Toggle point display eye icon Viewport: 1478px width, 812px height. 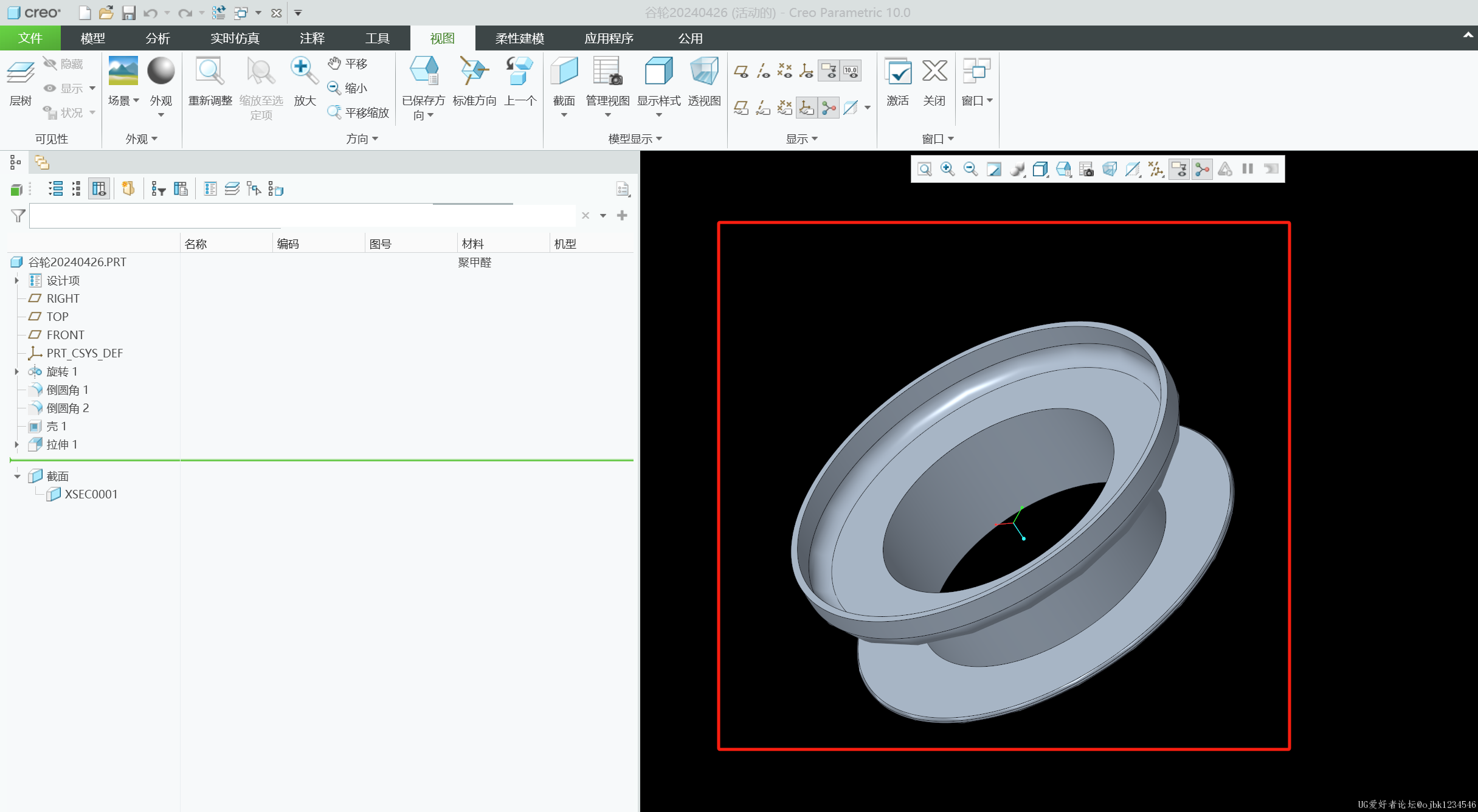point(785,71)
